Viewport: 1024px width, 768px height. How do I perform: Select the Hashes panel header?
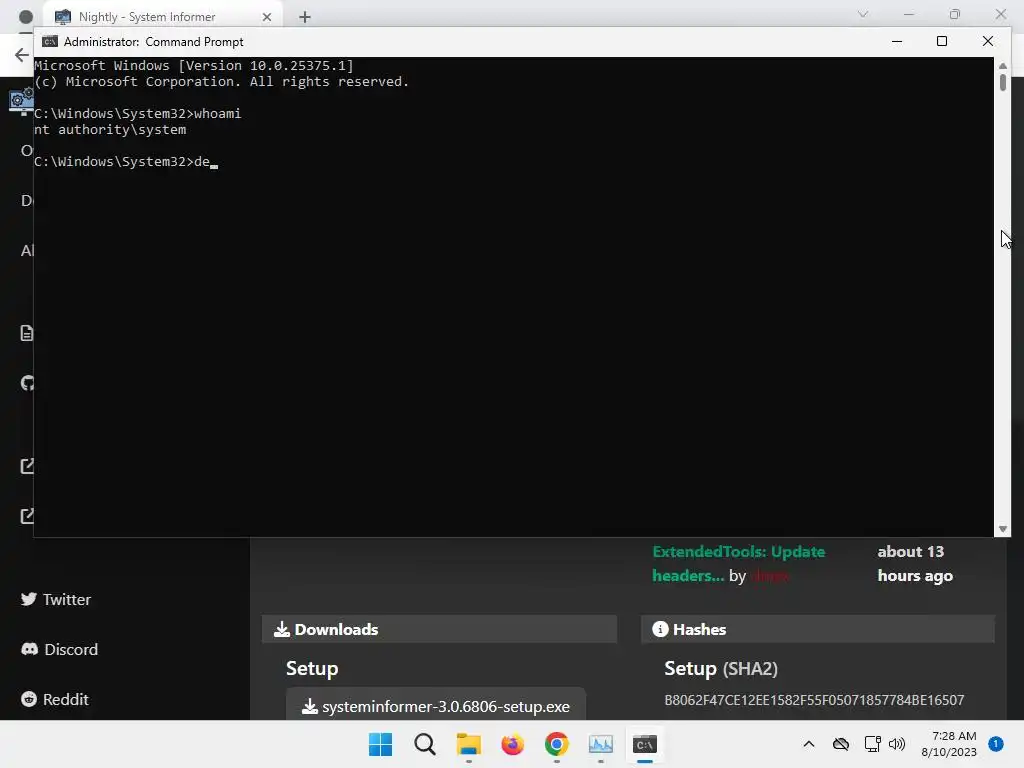tap(818, 629)
